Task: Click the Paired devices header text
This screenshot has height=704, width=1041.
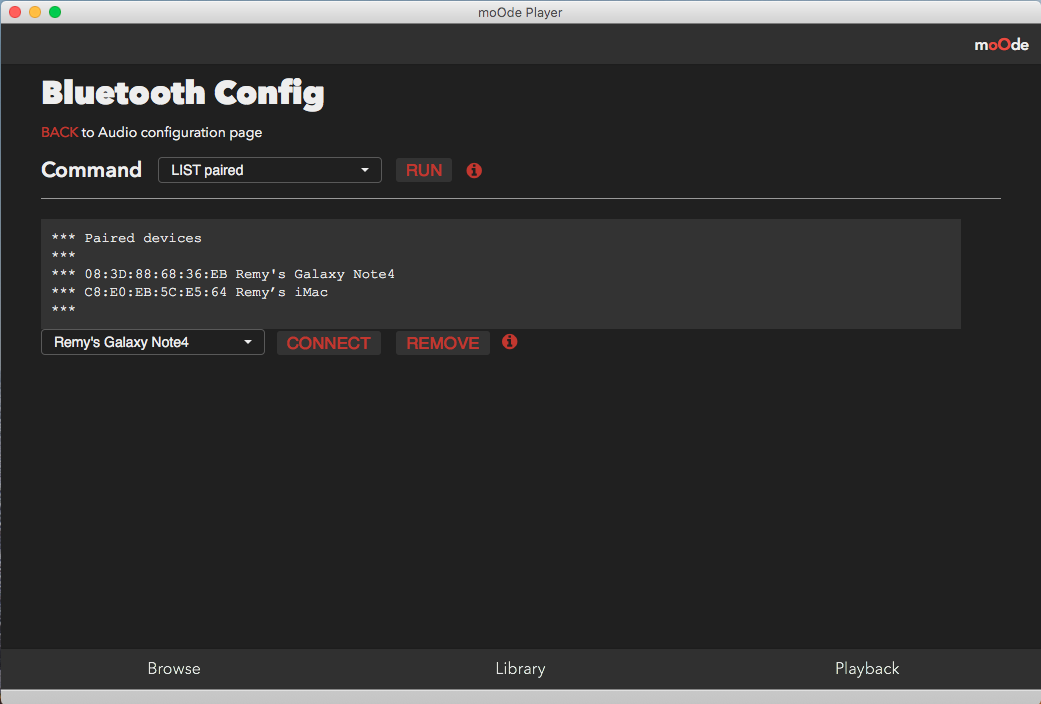Action: (143, 238)
